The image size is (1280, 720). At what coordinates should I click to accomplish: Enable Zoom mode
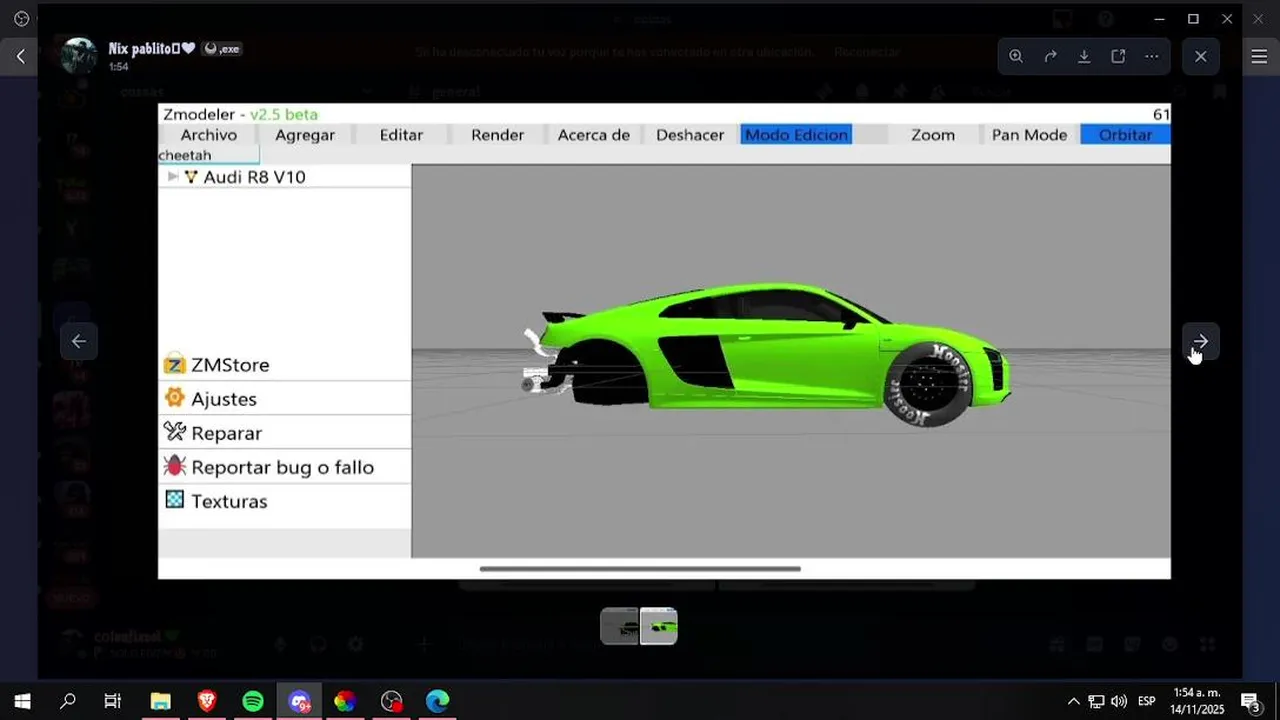(933, 135)
